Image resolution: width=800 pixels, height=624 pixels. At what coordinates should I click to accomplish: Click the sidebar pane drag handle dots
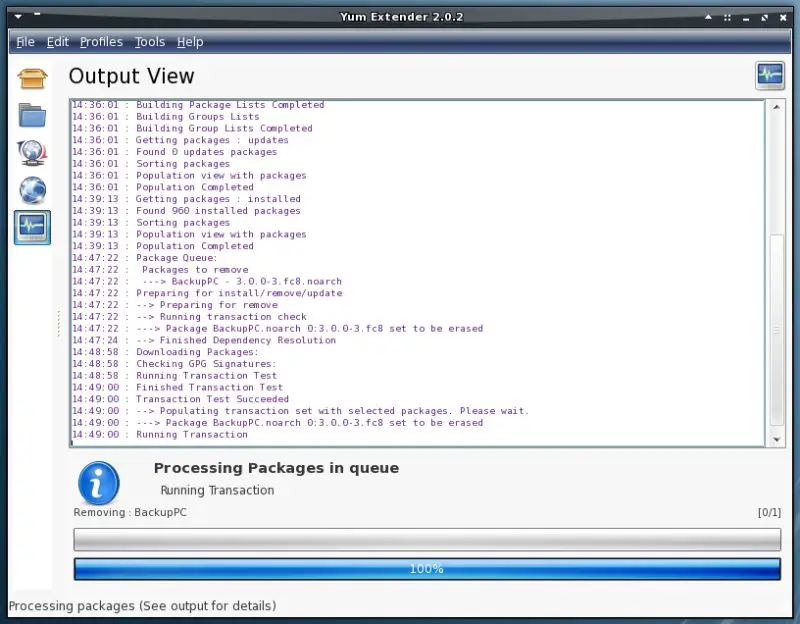59,323
